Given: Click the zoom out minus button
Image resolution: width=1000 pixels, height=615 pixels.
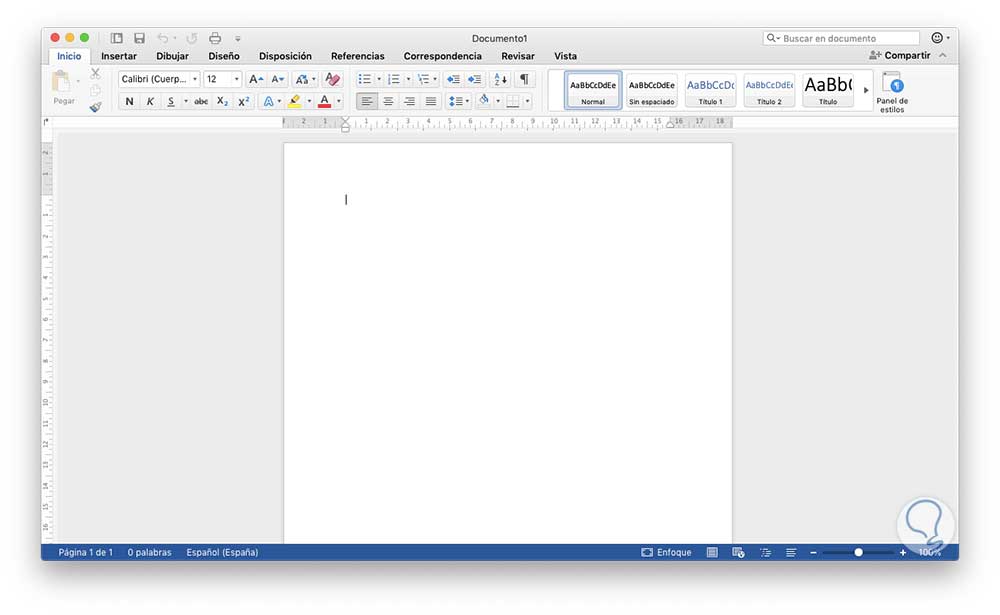Looking at the screenshot, I should point(813,552).
